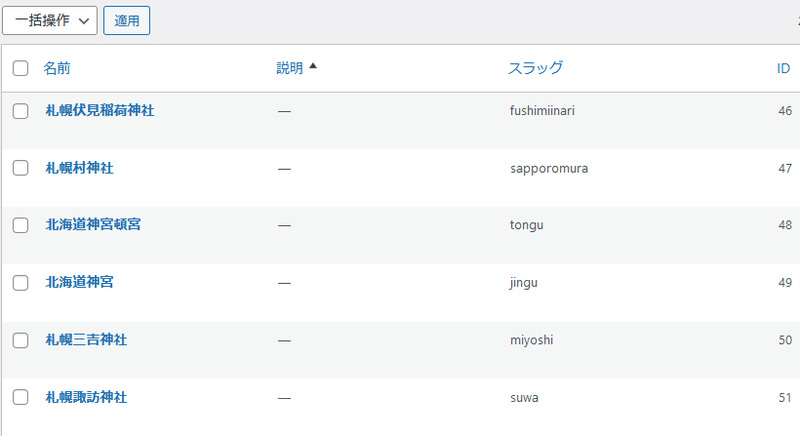
Task: Click the ID value 49
Action: (x=785, y=283)
